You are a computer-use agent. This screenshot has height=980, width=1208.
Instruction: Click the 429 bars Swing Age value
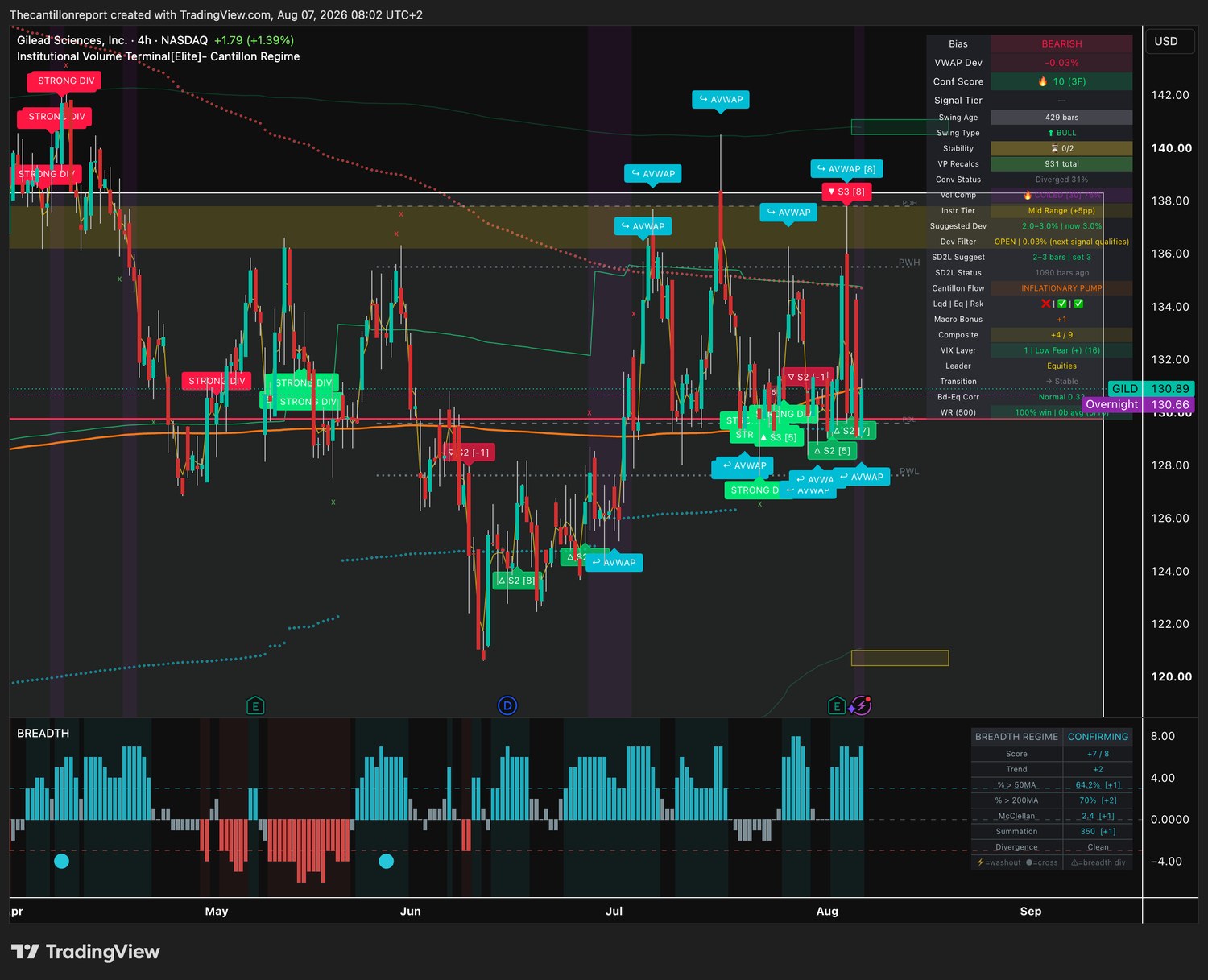point(1061,118)
